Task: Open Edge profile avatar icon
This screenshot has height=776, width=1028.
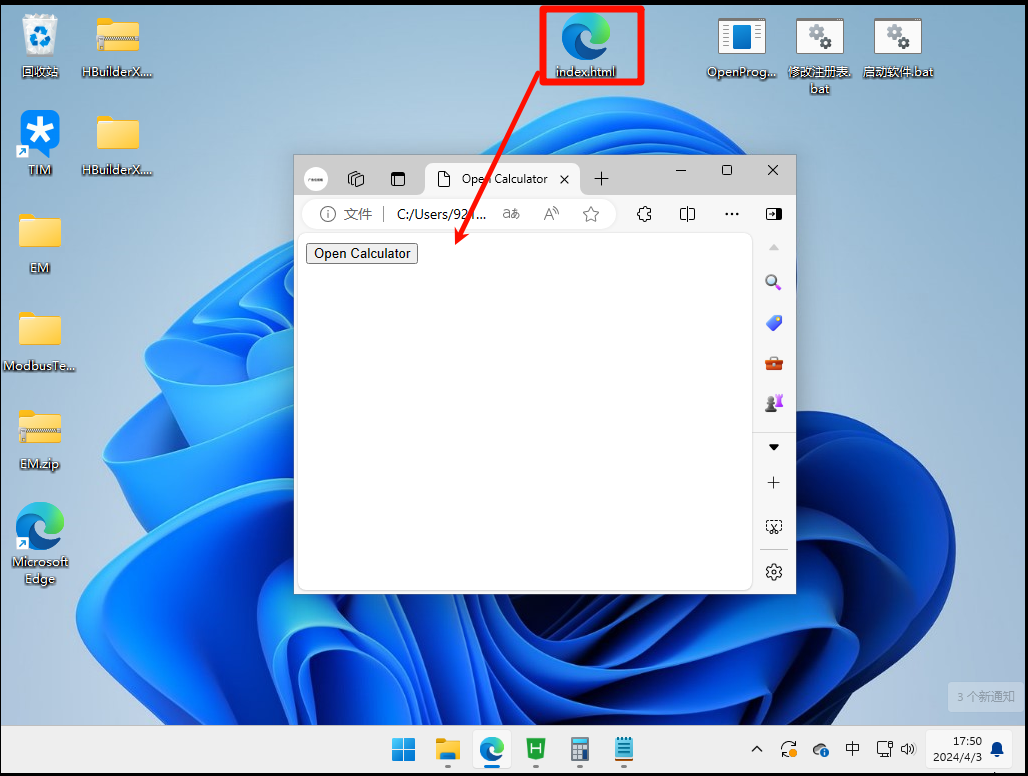Action: (316, 179)
